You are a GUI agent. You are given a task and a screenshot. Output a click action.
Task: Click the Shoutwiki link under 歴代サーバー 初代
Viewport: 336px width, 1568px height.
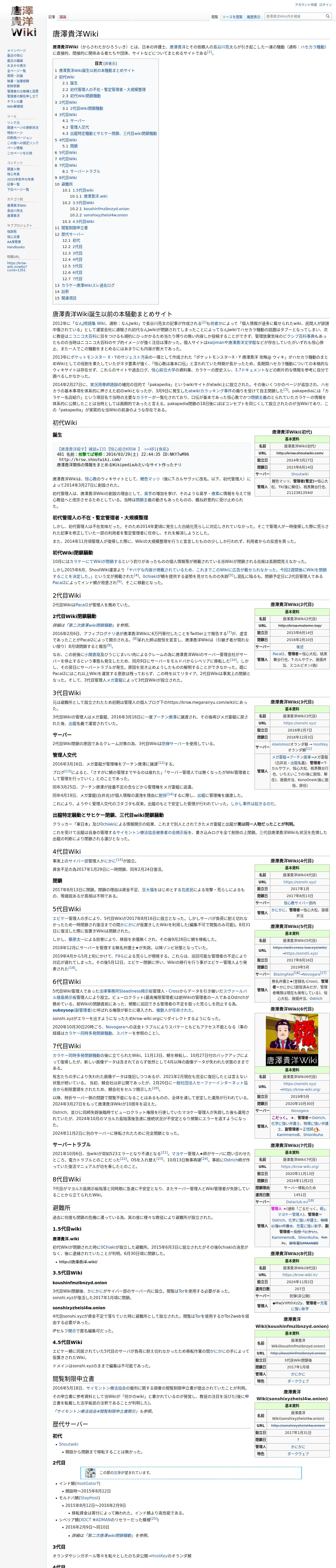coord(68,1444)
